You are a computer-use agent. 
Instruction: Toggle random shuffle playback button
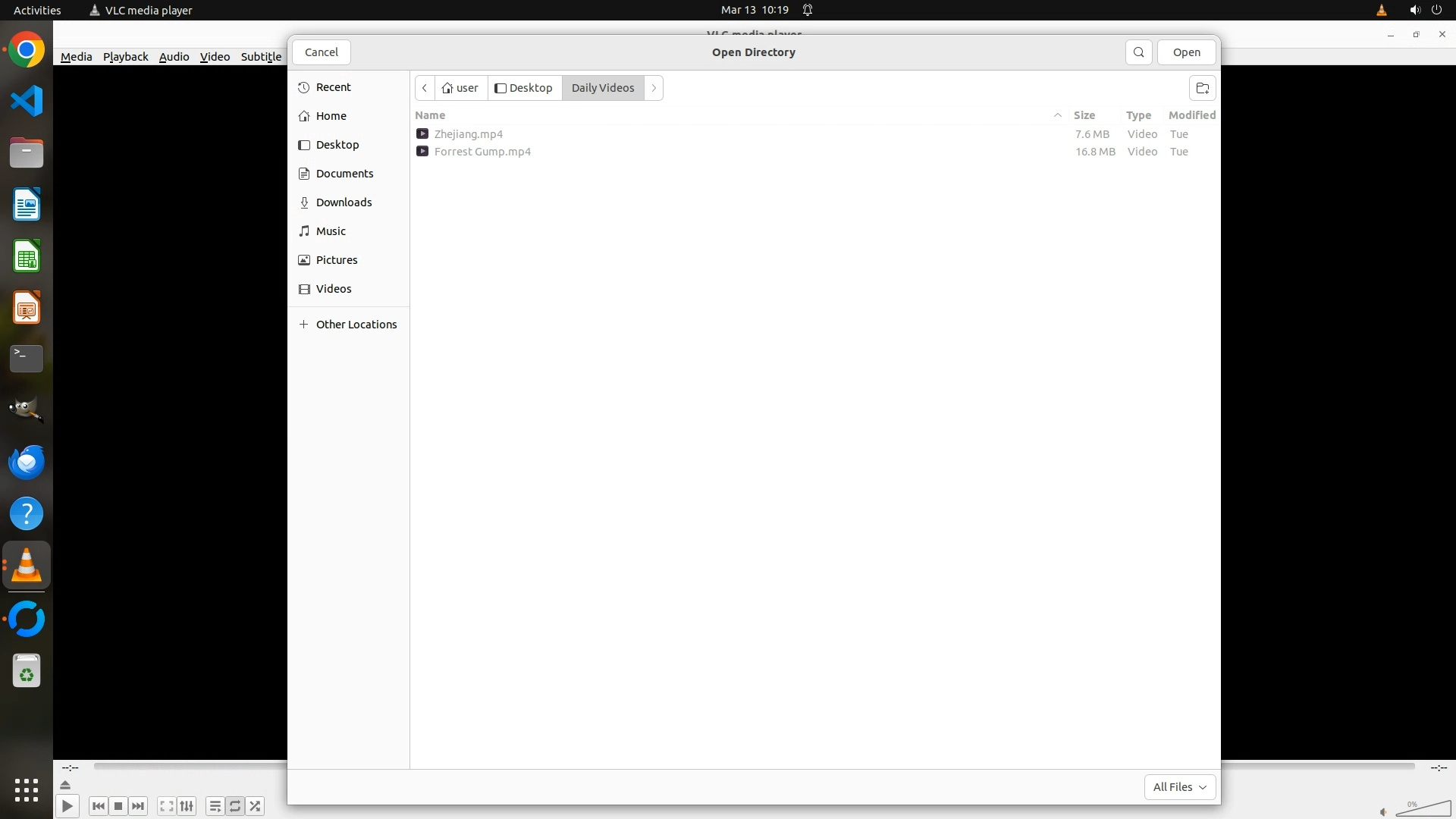coord(256,806)
